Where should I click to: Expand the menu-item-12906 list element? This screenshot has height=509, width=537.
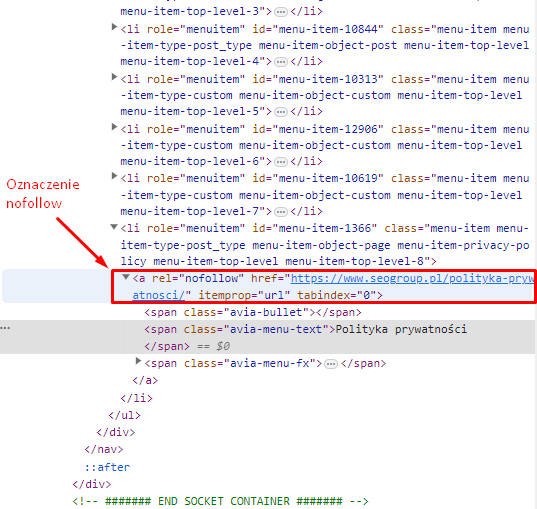(114, 127)
